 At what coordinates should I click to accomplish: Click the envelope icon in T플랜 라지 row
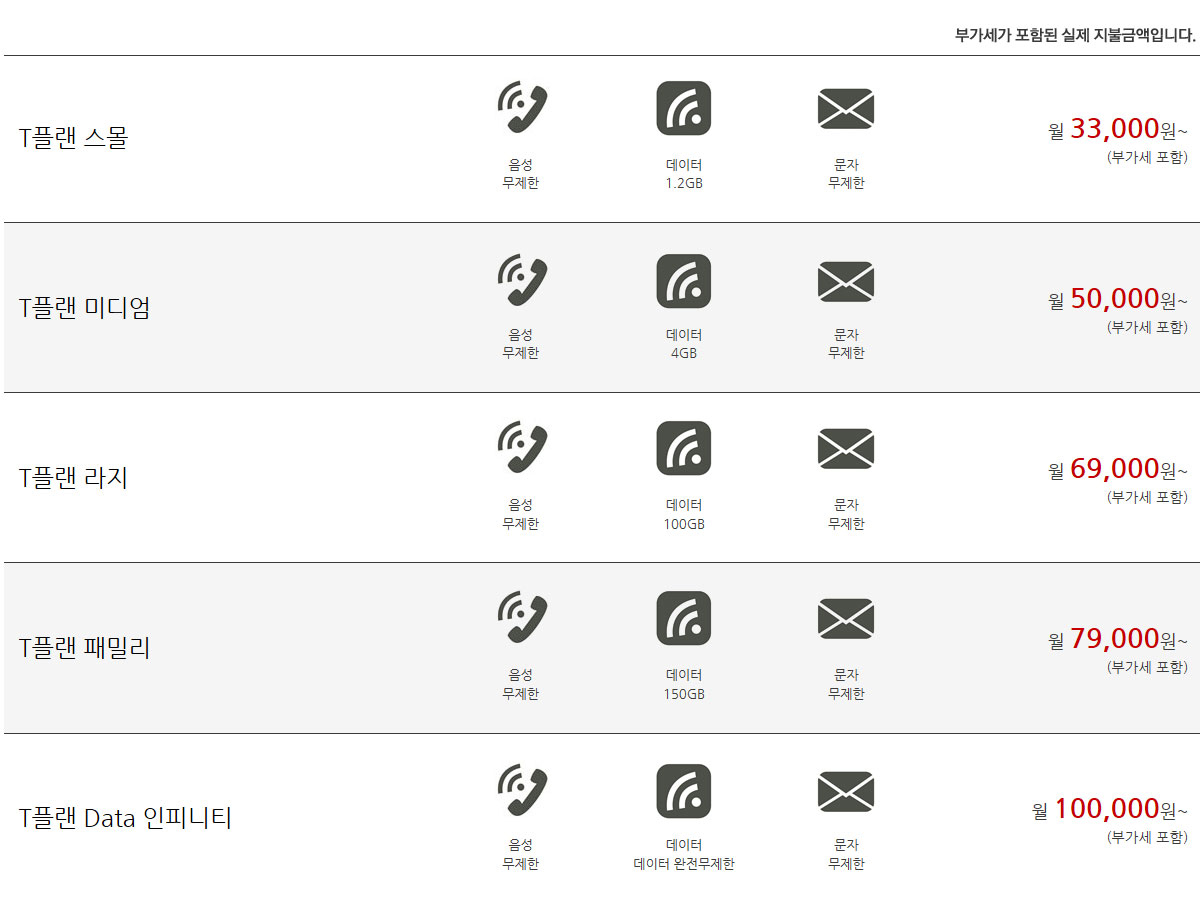pos(846,448)
